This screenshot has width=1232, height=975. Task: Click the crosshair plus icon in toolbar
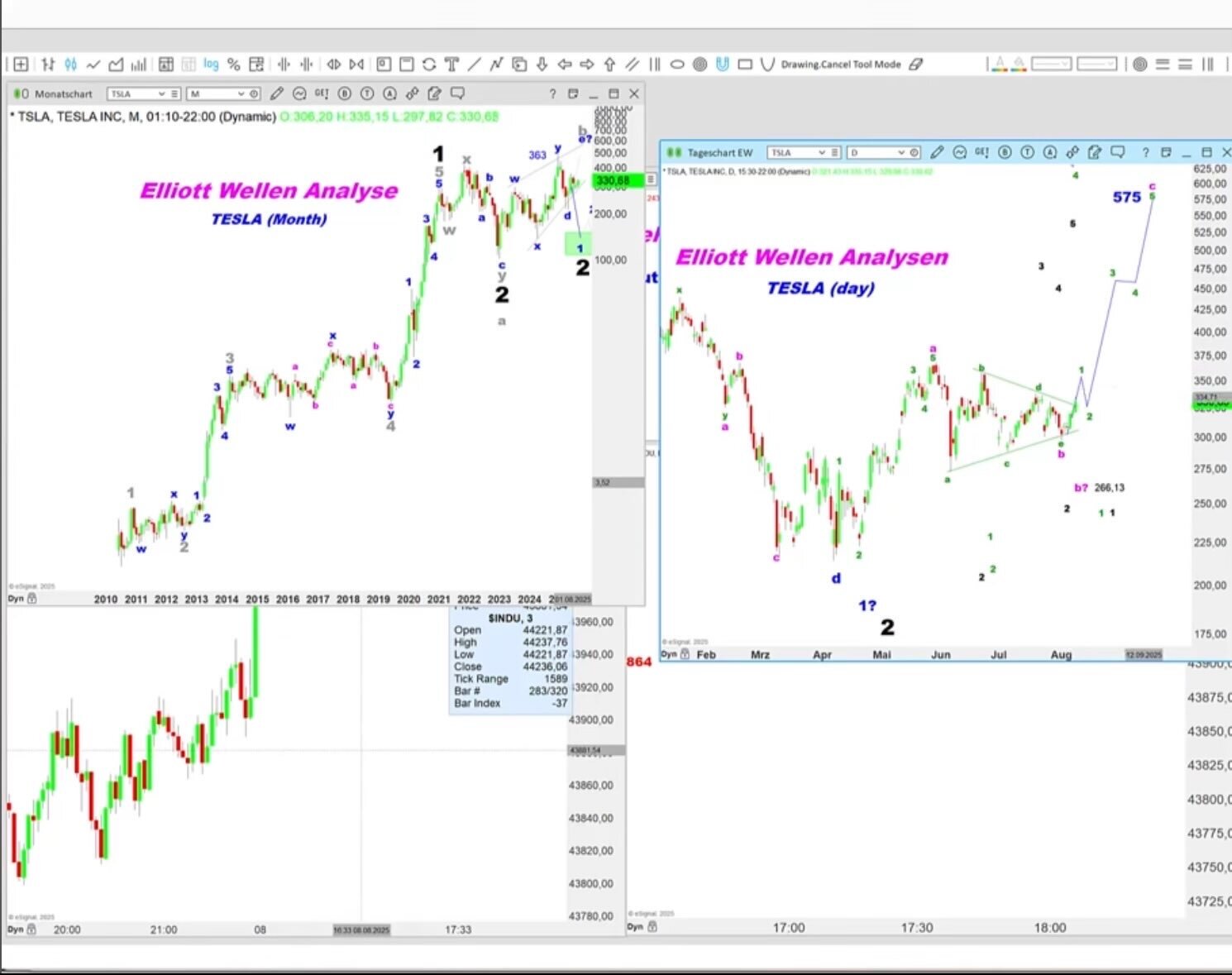pyautogui.click(x=21, y=65)
